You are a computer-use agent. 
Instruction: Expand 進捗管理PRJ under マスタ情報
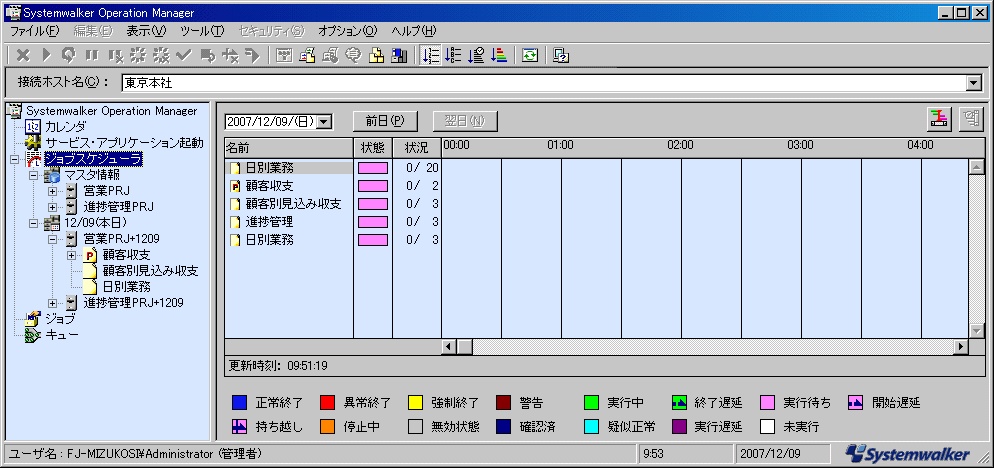pos(52,207)
